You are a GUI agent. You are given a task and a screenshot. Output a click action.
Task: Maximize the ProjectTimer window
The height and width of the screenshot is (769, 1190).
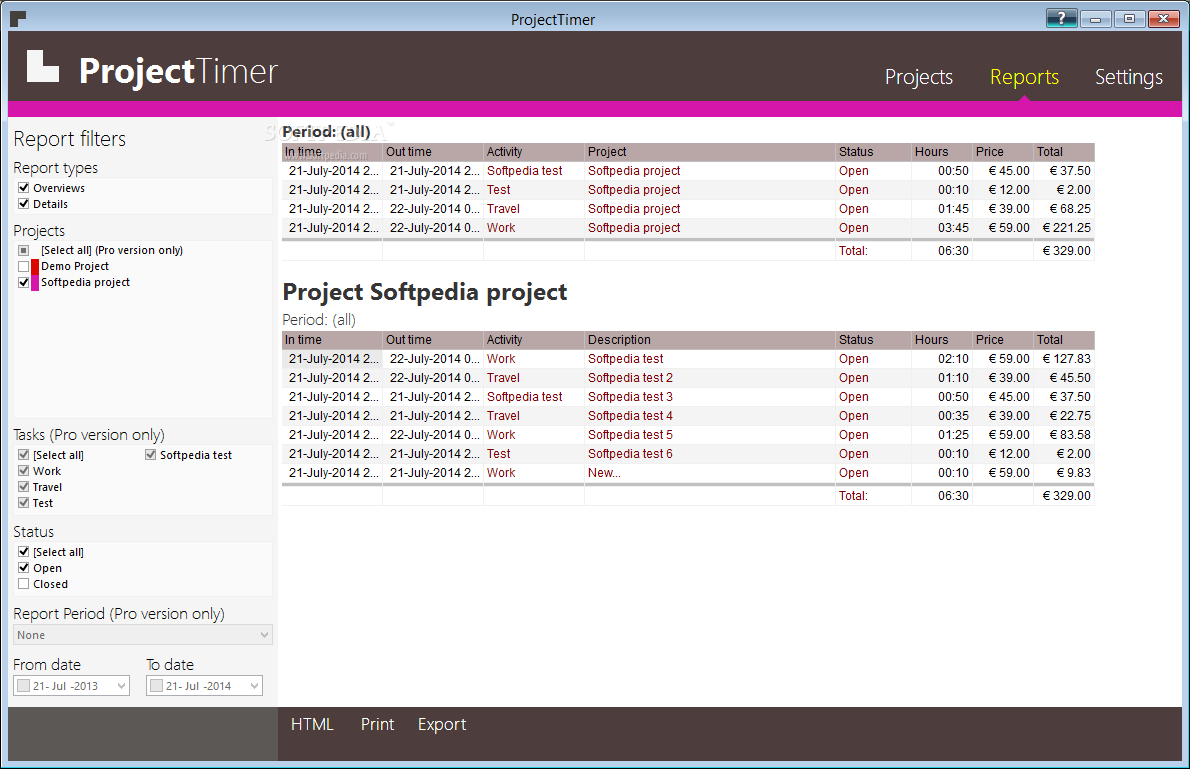pos(1129,18)
